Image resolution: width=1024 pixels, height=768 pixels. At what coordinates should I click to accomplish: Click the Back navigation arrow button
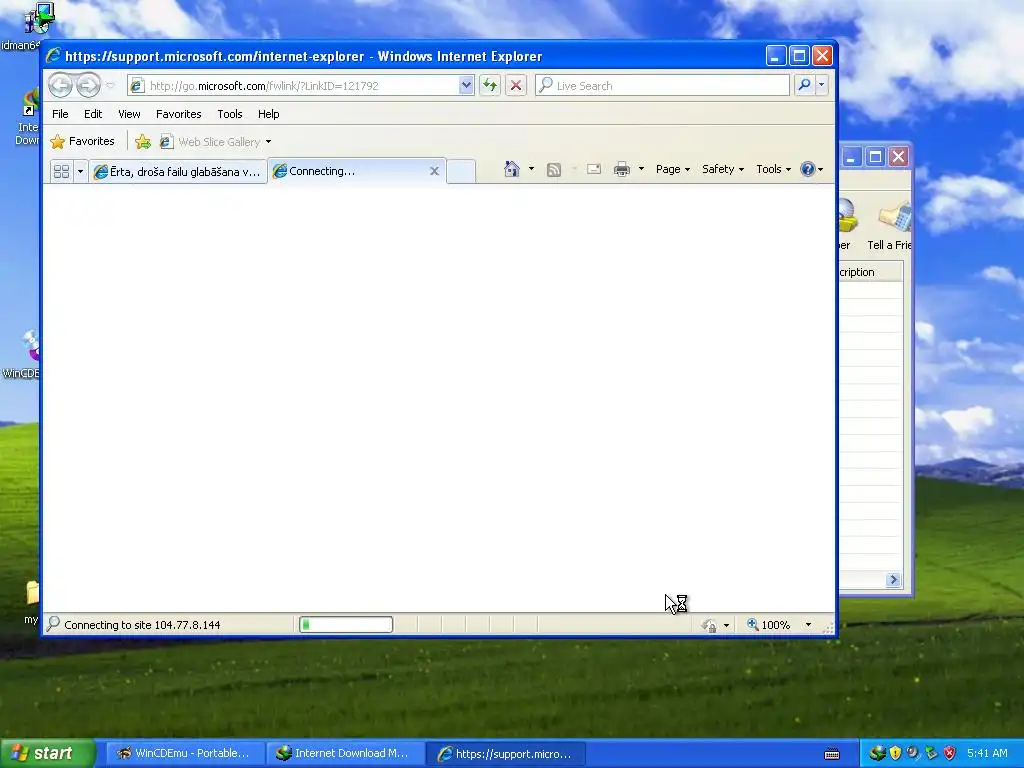61,85
